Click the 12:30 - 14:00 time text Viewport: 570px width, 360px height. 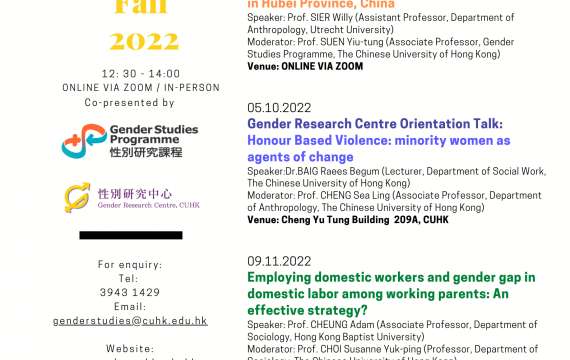click(141, 74)
